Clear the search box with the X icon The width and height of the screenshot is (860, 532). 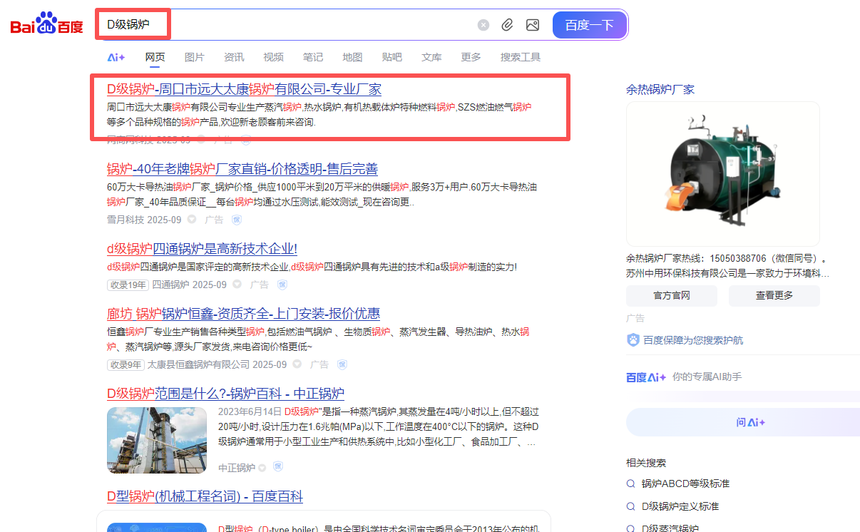point(483,25)
